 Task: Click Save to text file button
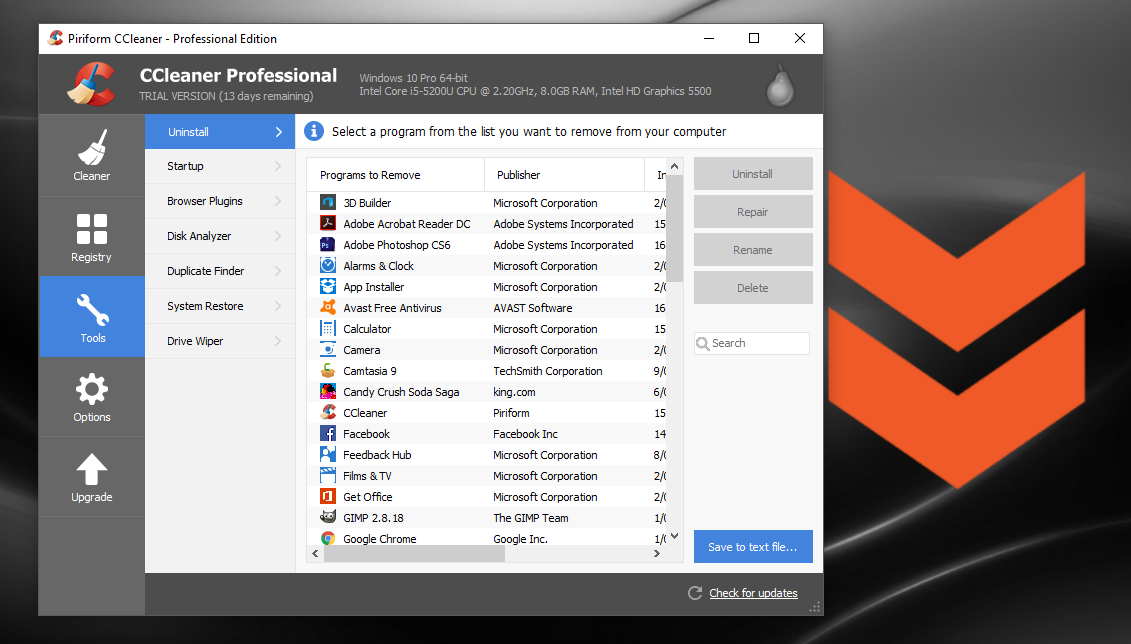753,547
